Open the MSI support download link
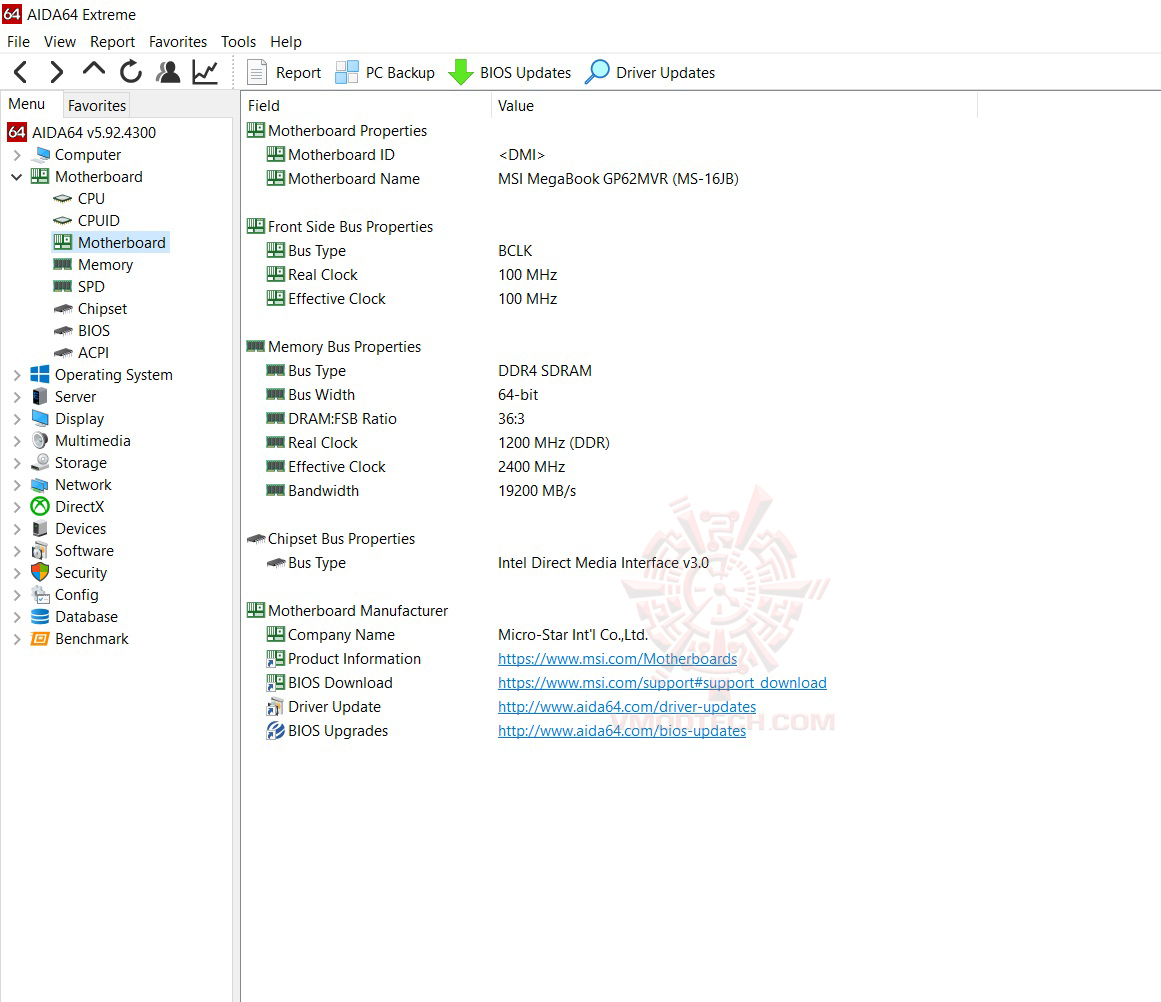The height and width of the screenshot is (1002, 1161). 662,683
